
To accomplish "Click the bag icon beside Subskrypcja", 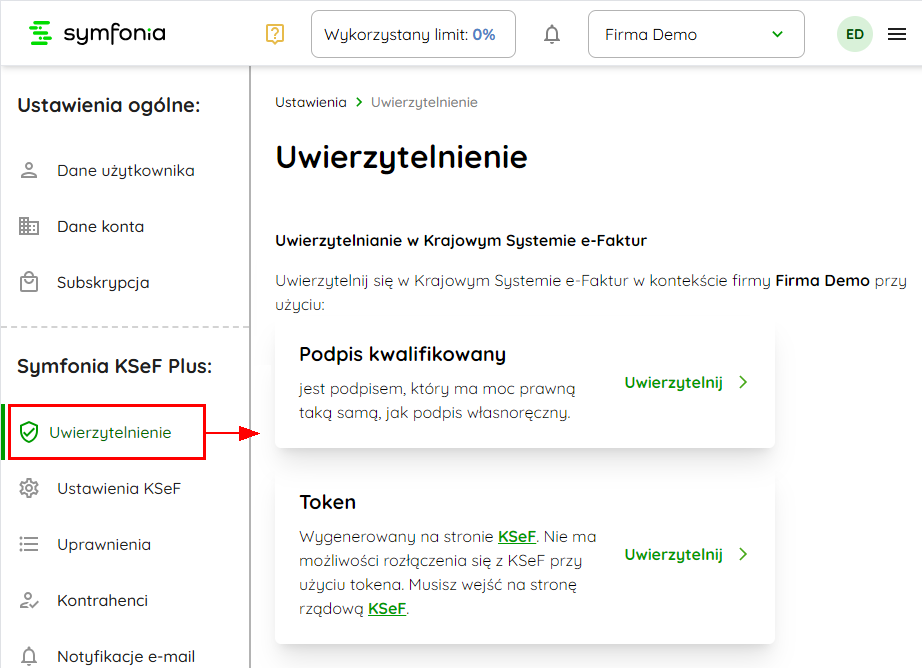I will click(x=29, y=282).
